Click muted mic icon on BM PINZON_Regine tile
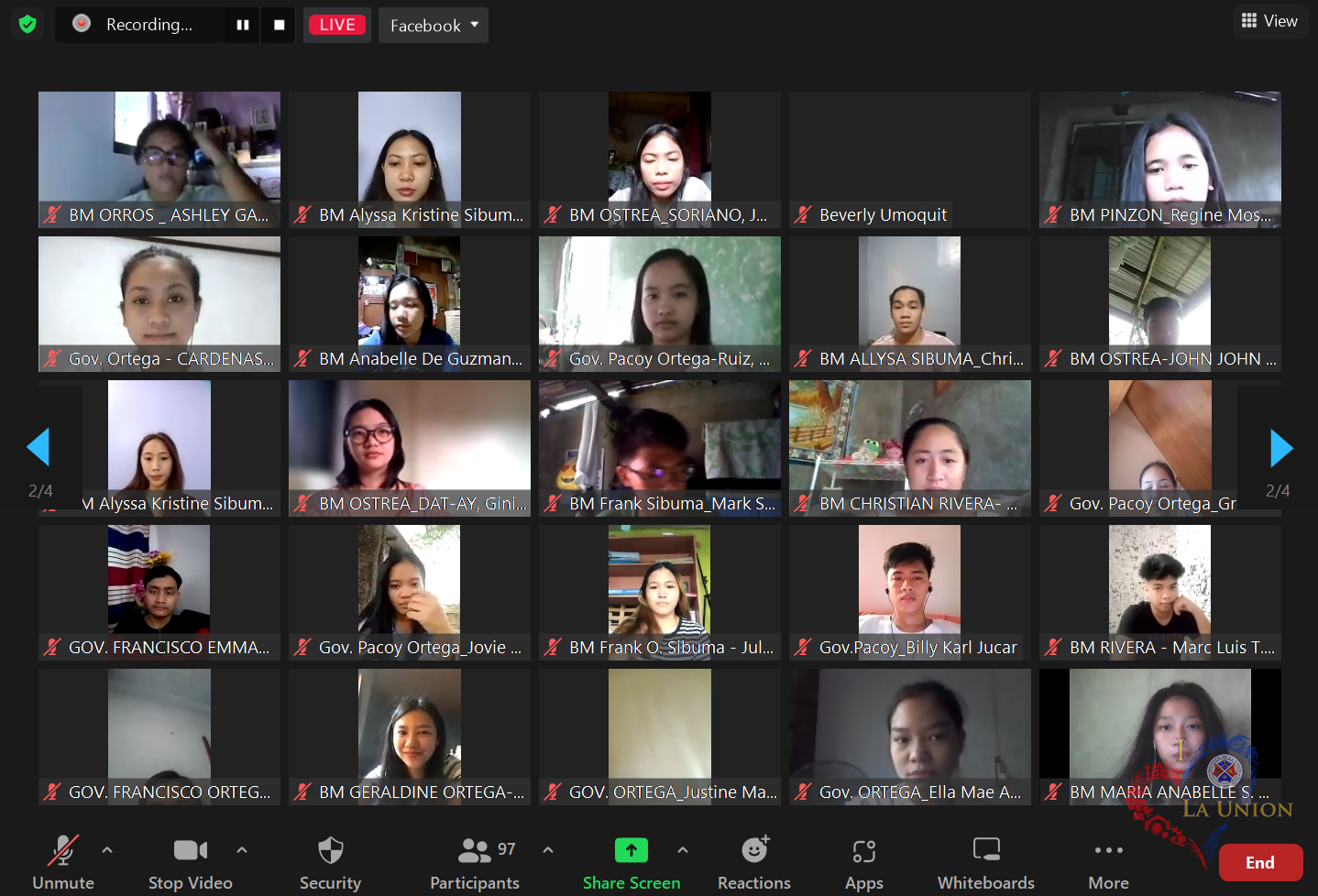The height and width of the screenshot is (896, 1318). (x=1053, y=215)
